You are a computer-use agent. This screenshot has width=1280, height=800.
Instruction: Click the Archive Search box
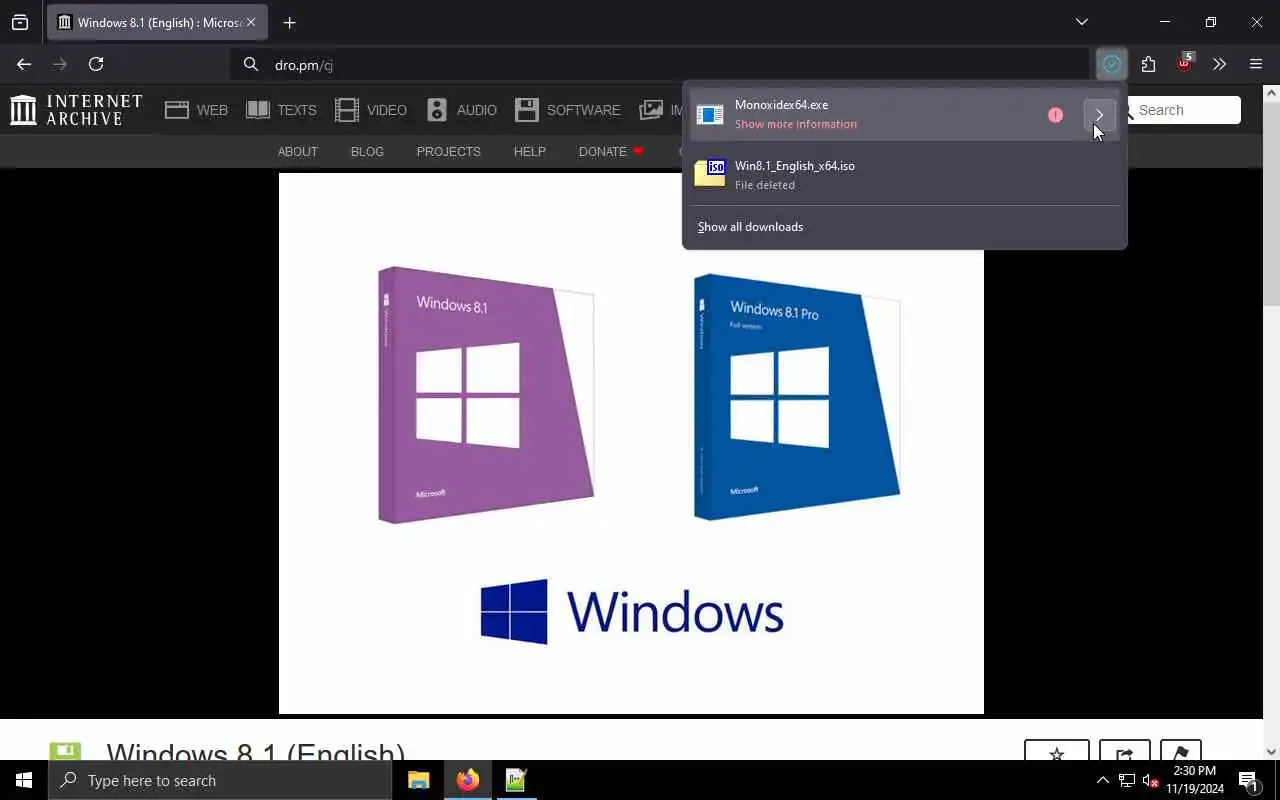1186,110
